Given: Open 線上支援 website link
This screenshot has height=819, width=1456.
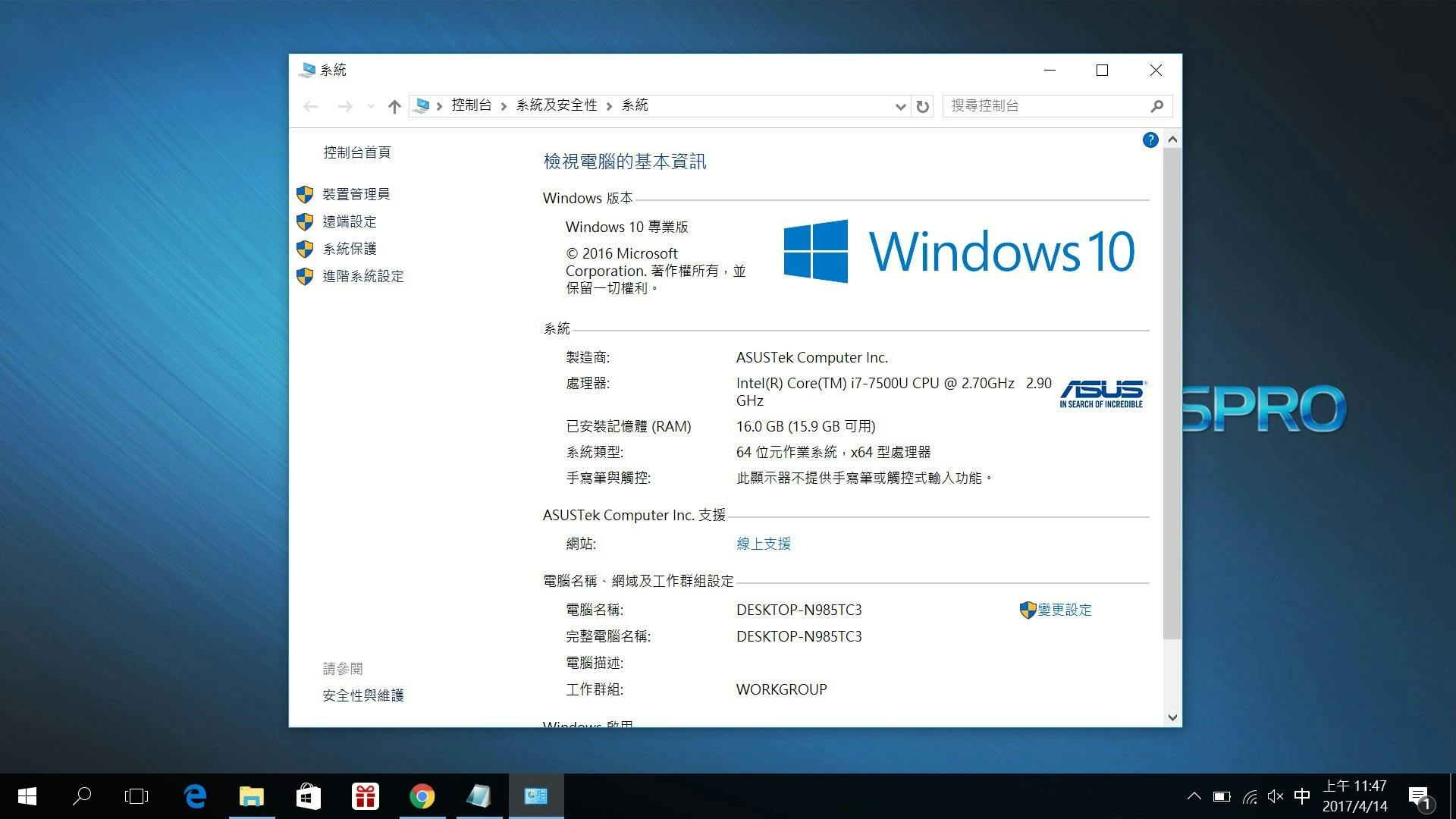Looking at the screenshot, I should tap(763, 544).
